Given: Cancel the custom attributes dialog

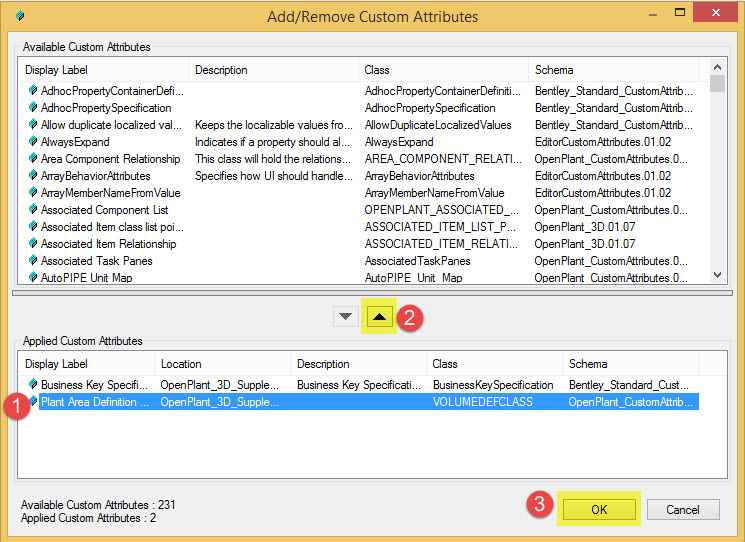Looking at the screenshot, I should coord(681,509).
